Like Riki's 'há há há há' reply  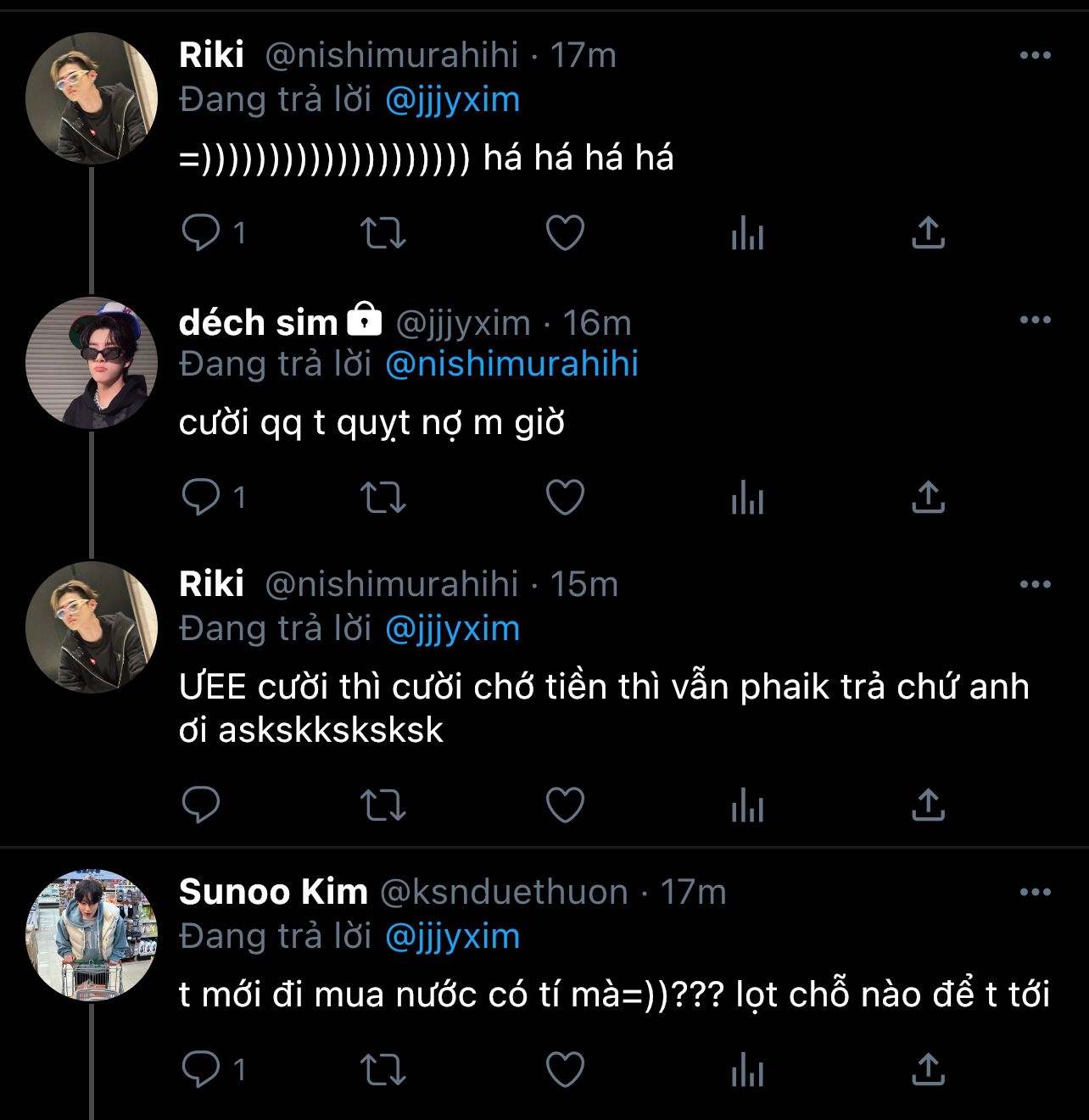click(x=565, y=232)
